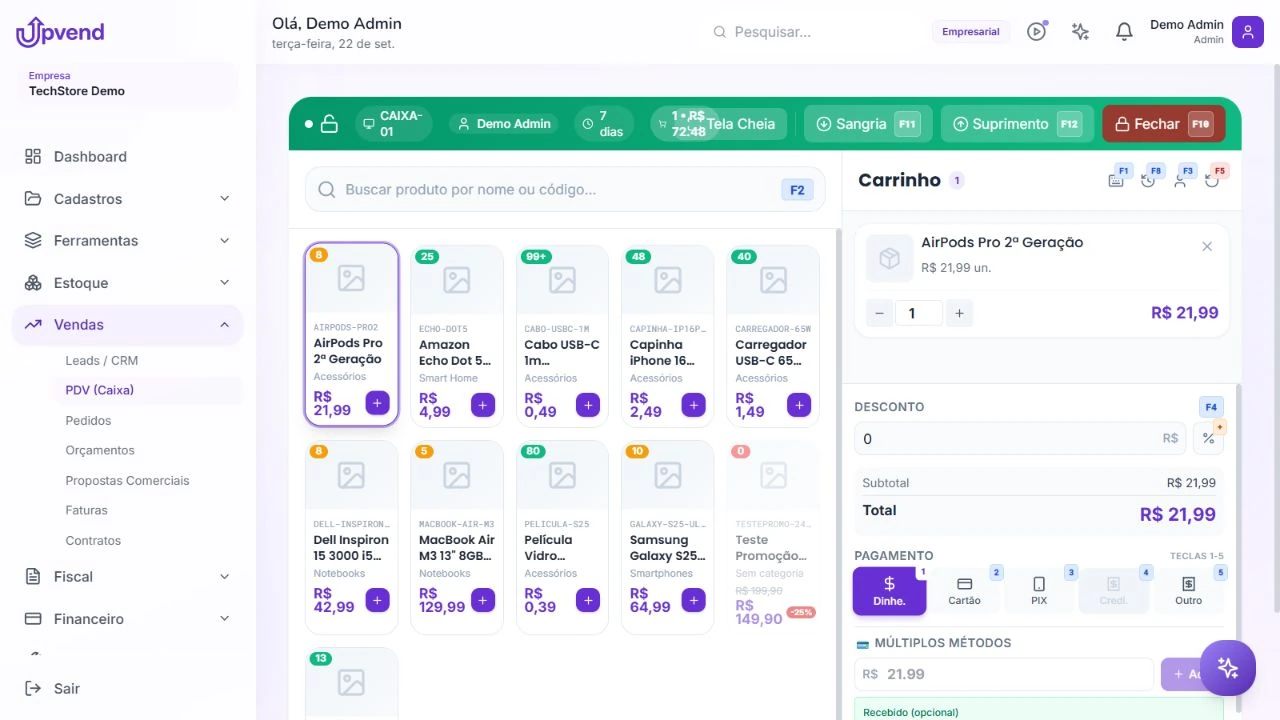
Task: Play the tutorial video icon in header
Action: [1037, 32]
